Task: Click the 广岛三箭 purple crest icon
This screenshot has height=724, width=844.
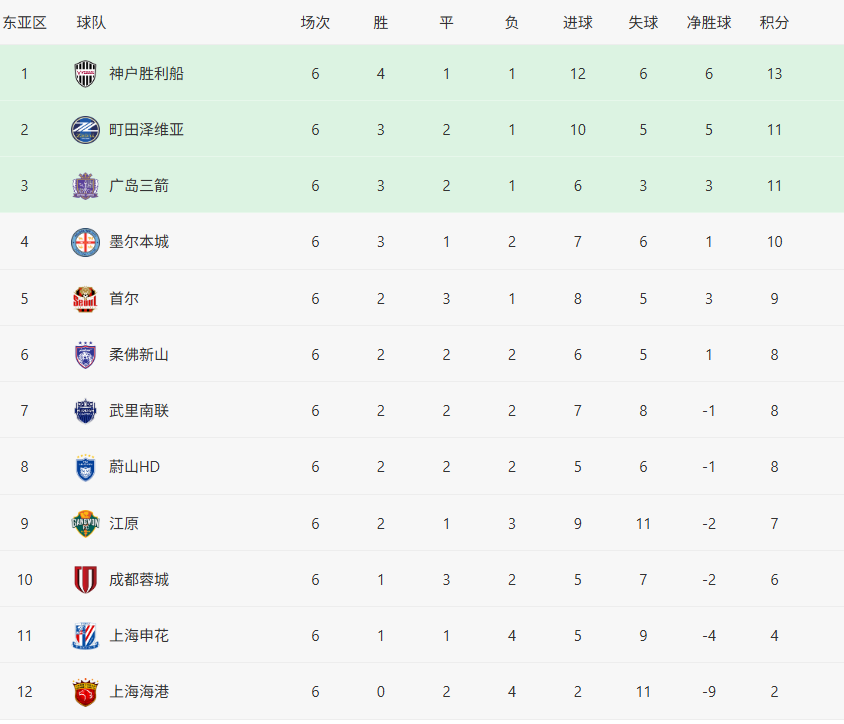Action: pos(85,186)
